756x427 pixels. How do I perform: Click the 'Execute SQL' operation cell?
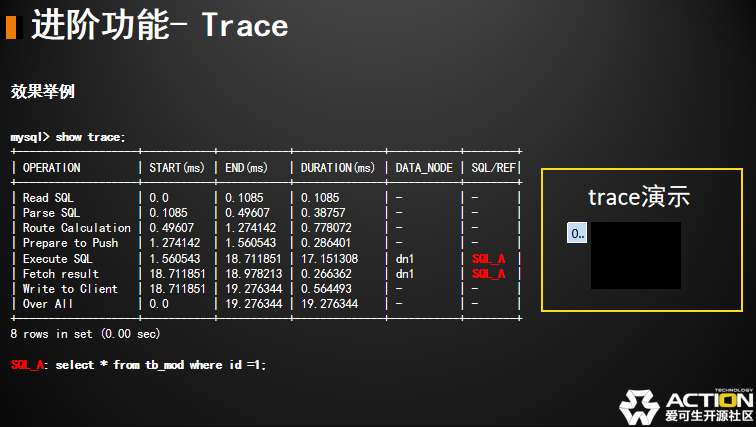(57, 259)
